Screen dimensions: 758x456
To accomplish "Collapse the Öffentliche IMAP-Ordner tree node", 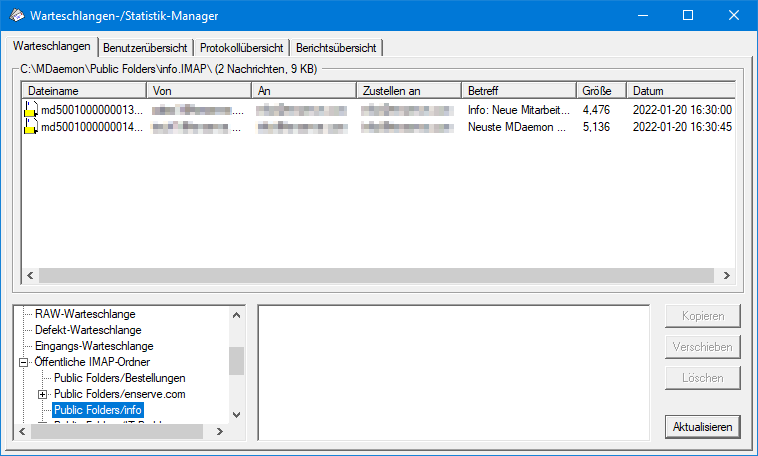I will coord(23,362).
